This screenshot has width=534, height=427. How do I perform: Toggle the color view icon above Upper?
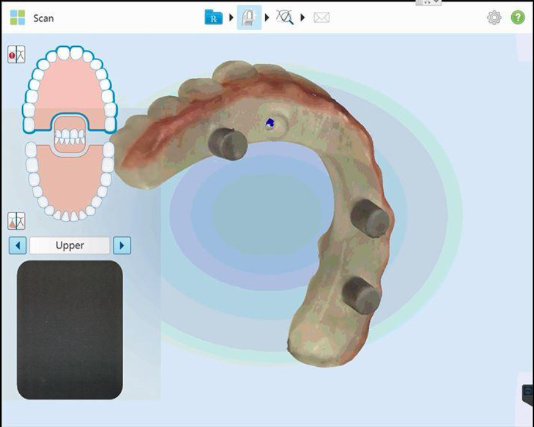16,221
